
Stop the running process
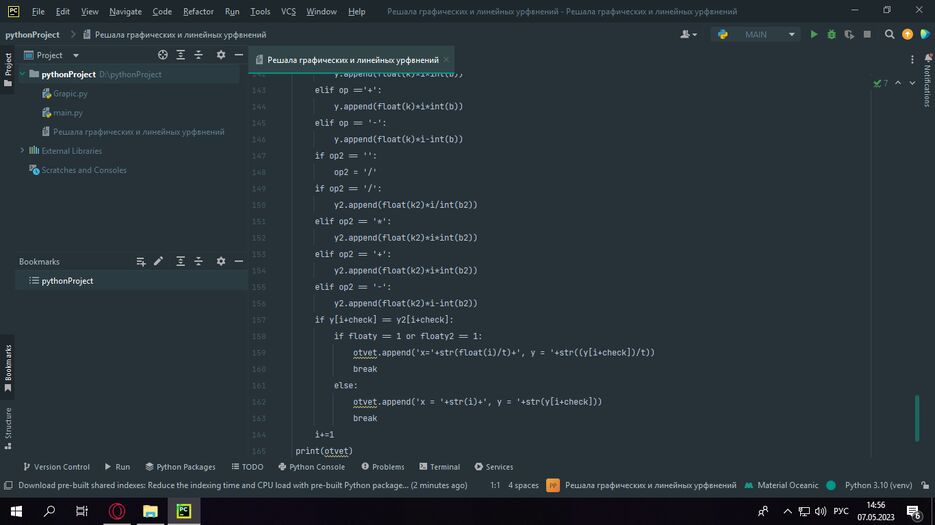[x=867, y=35]
